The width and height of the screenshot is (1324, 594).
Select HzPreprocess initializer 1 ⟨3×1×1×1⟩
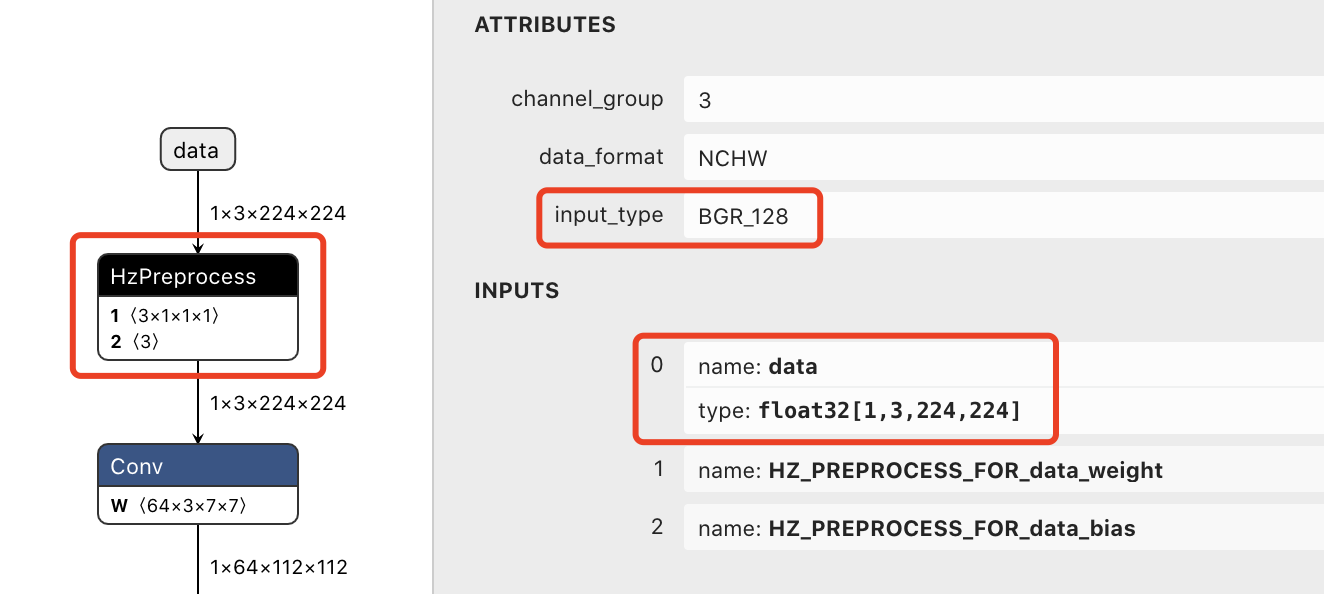[x=166, y=316]
